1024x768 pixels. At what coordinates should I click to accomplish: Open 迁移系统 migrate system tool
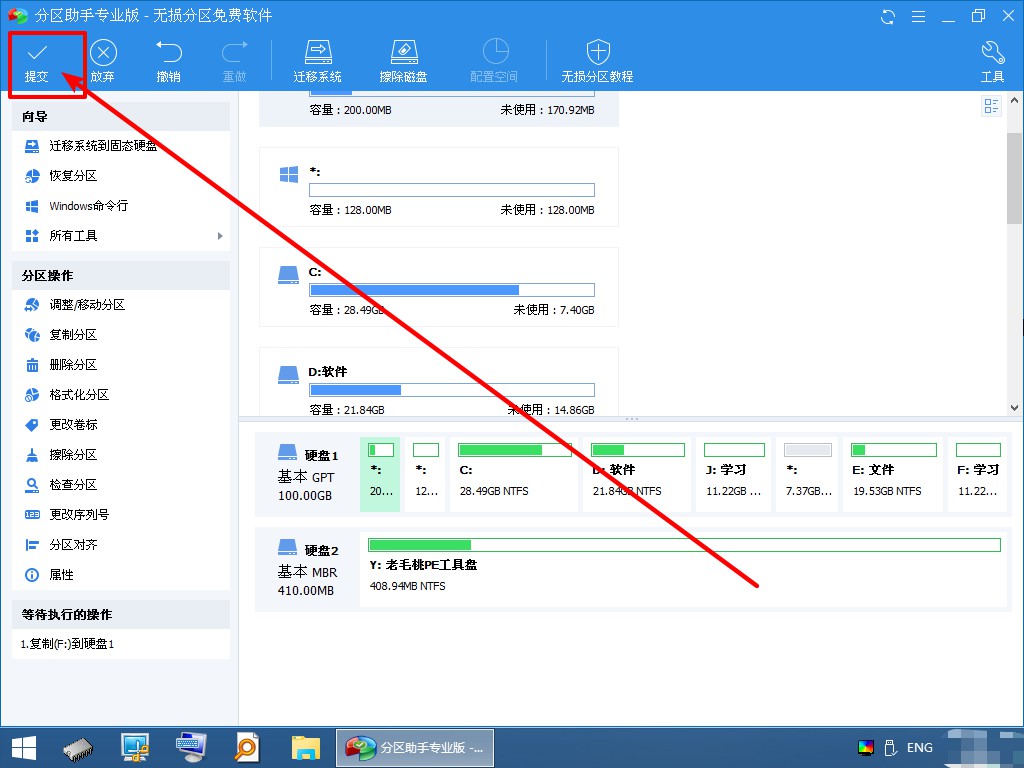tap(317, 63)
